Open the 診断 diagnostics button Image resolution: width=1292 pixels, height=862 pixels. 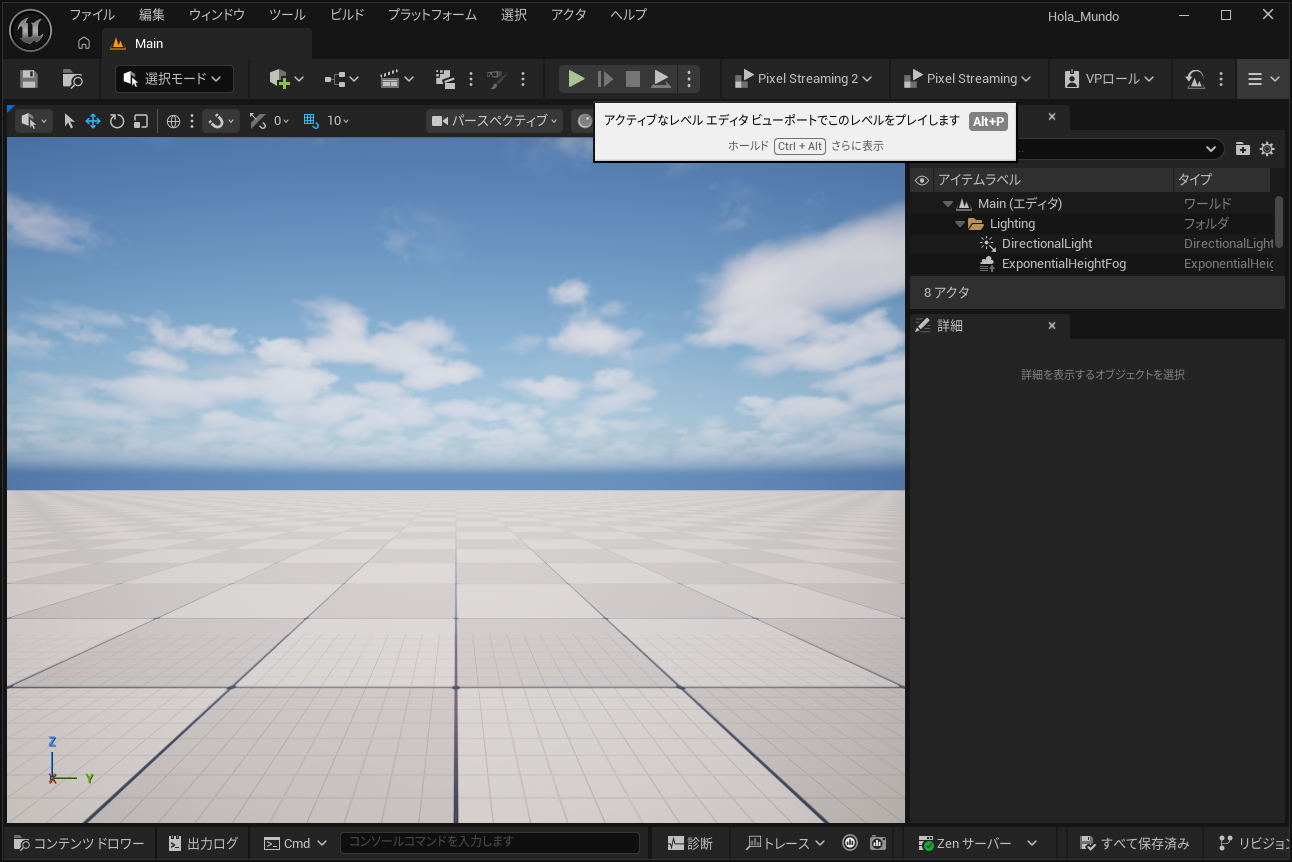pos(691,843)
